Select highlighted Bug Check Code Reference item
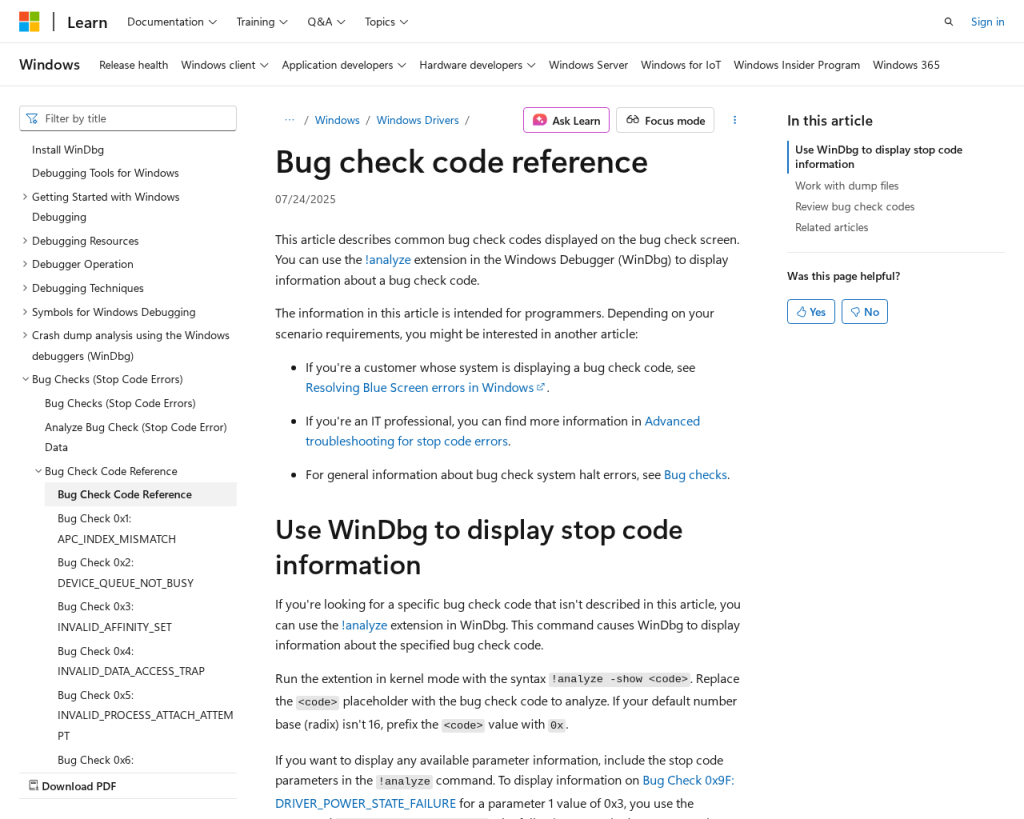Screen dimensions: 1024x819 coord(140,494)
